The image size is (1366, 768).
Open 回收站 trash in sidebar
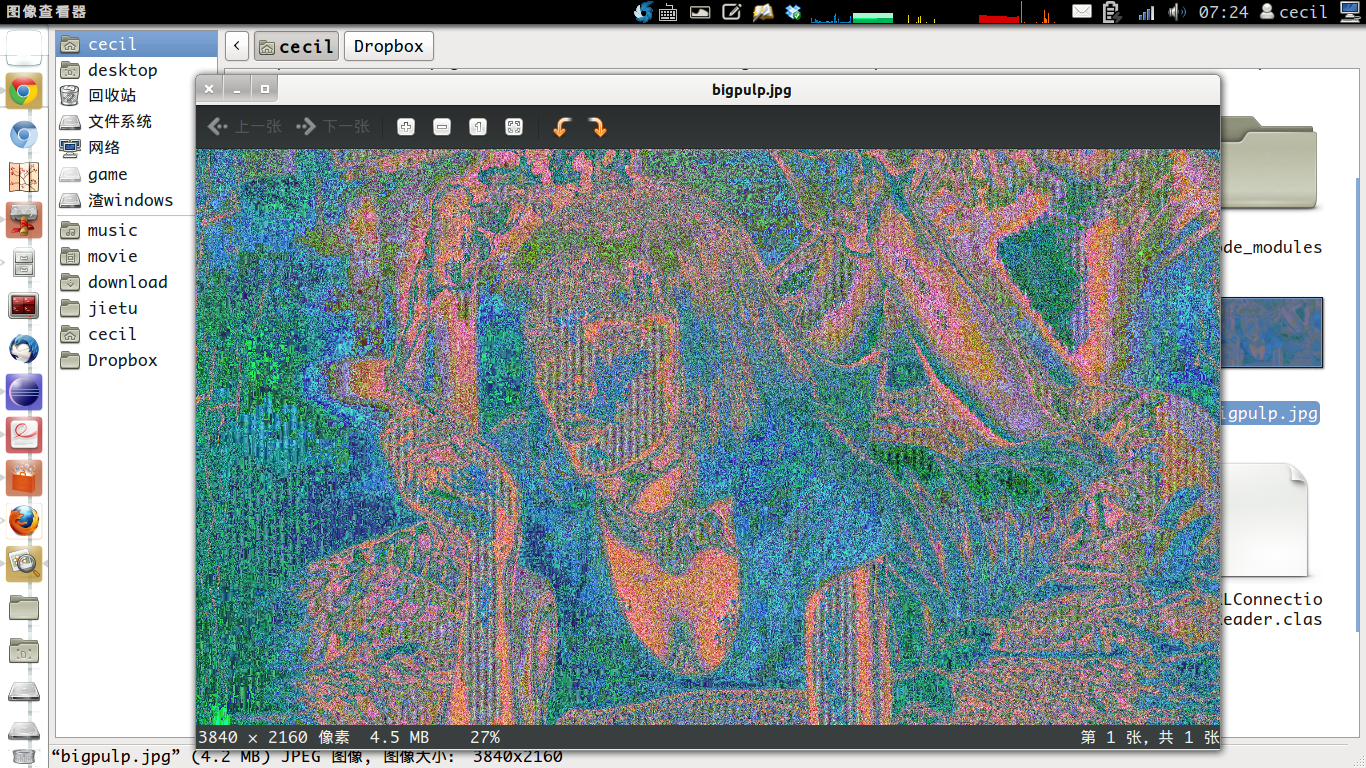pos(112,95)
